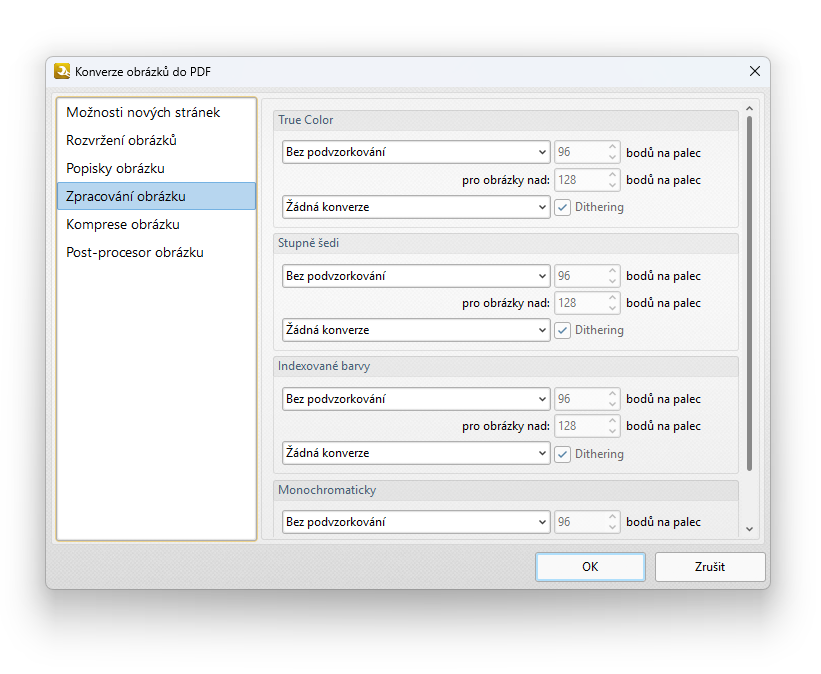Increase Stupně šedi 96 dpi spinner

(x=613, y=271)
